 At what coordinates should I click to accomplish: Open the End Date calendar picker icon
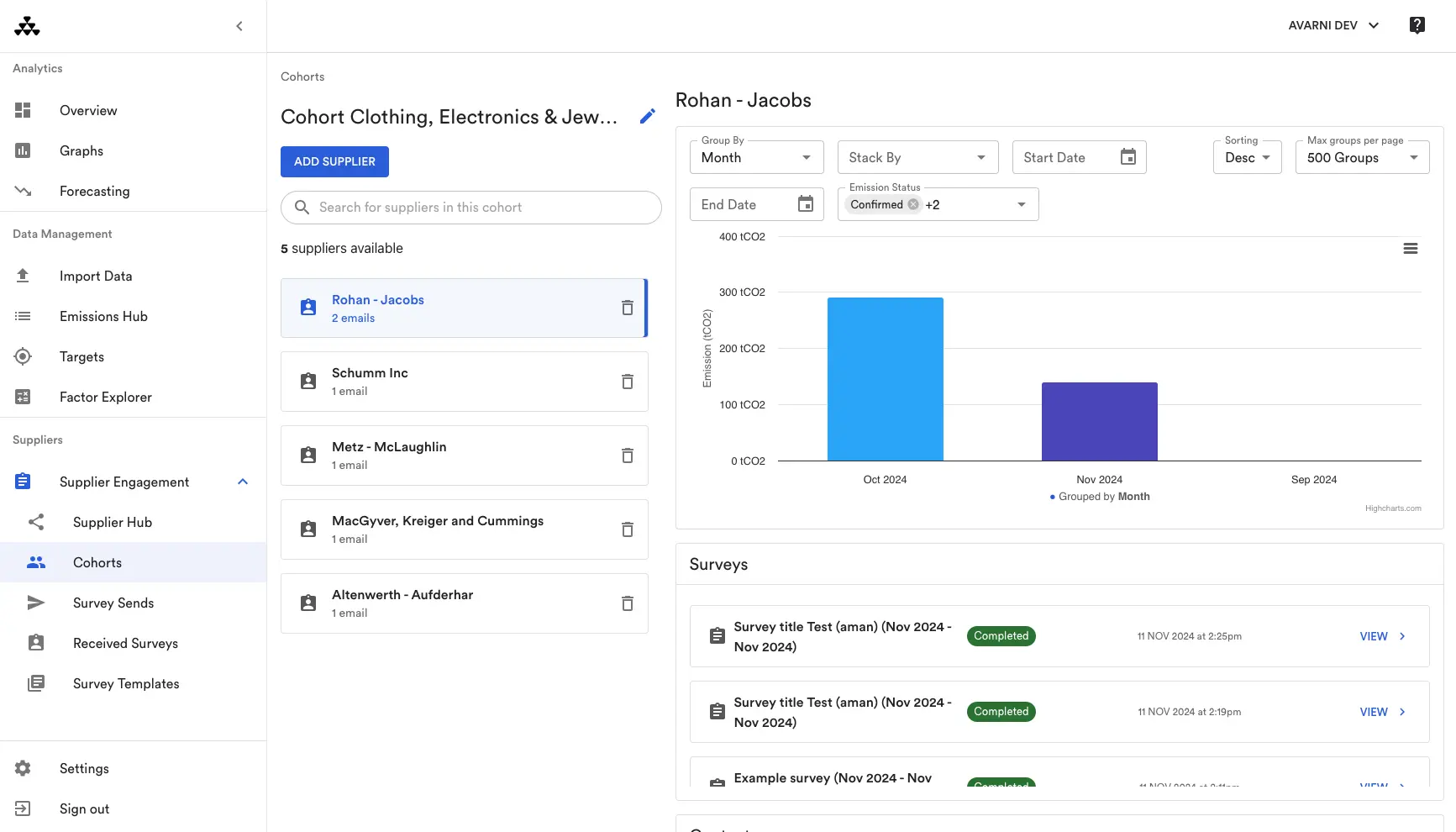805,204
